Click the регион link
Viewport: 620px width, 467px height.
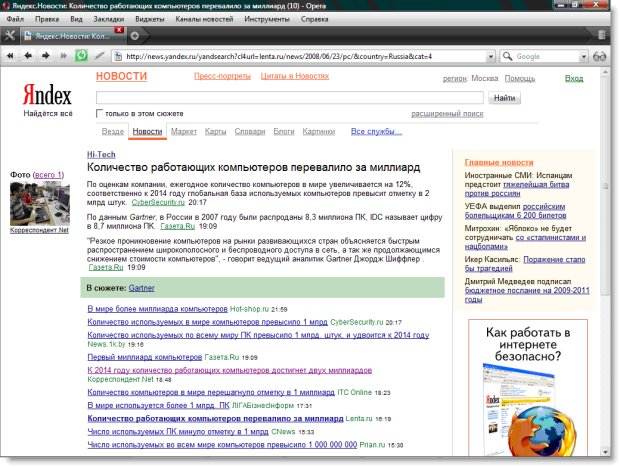point(455,78)
